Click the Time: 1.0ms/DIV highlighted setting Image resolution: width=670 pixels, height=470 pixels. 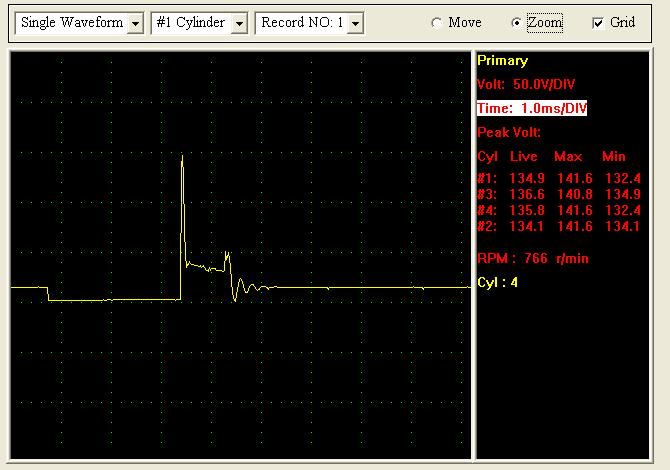click(x=532, y=108)
